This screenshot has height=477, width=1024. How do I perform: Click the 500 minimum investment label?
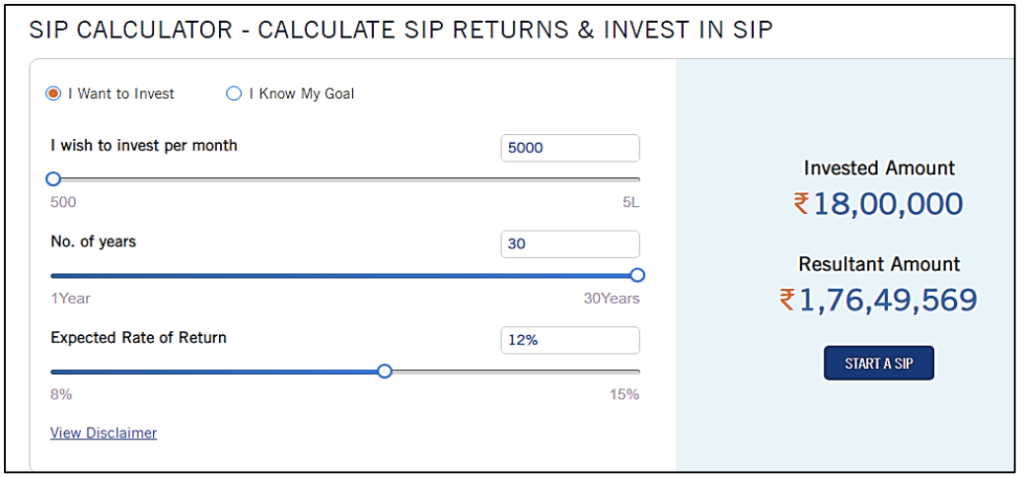(x=63, y=203)
